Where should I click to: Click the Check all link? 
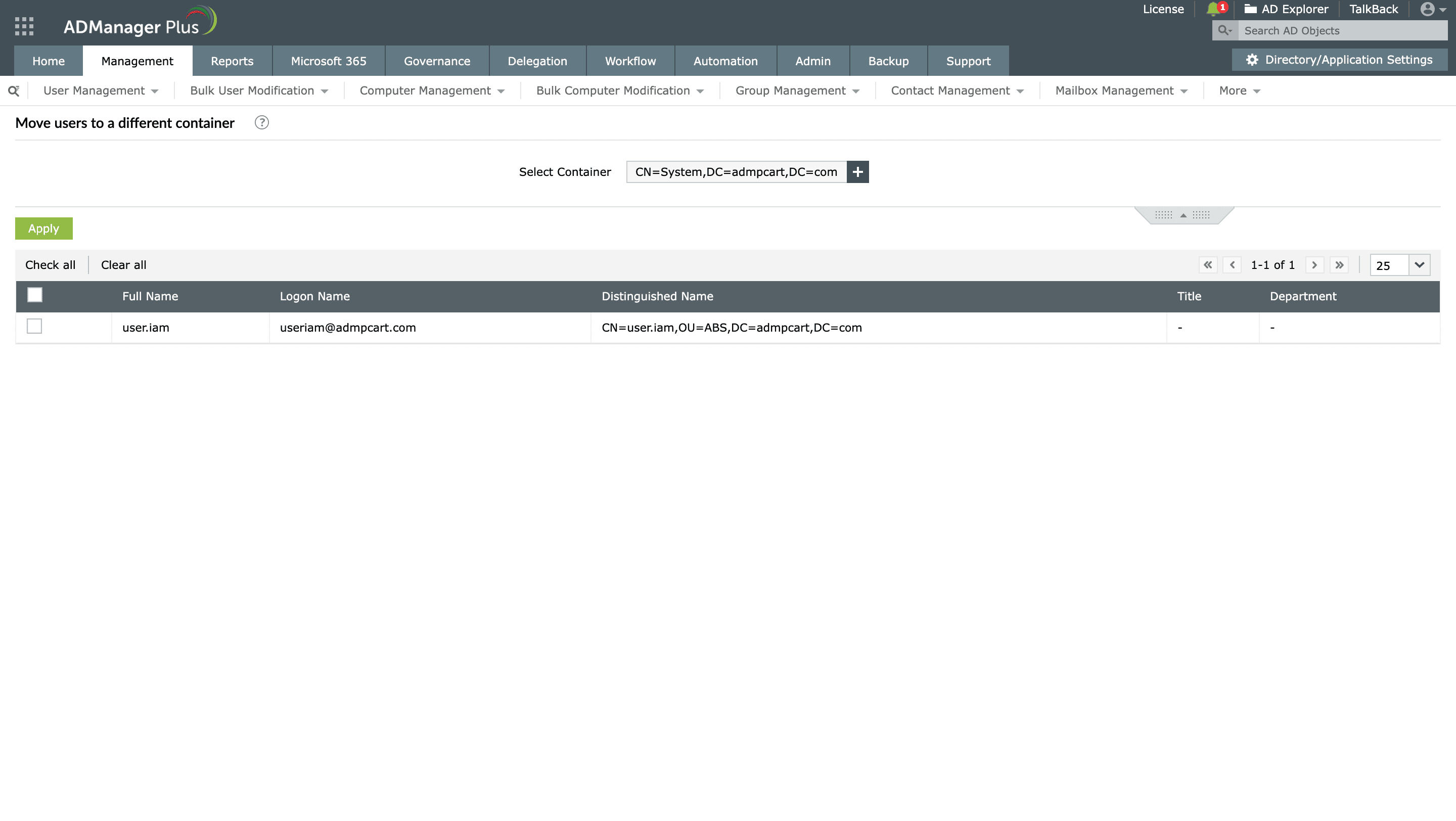coord(51,265)
